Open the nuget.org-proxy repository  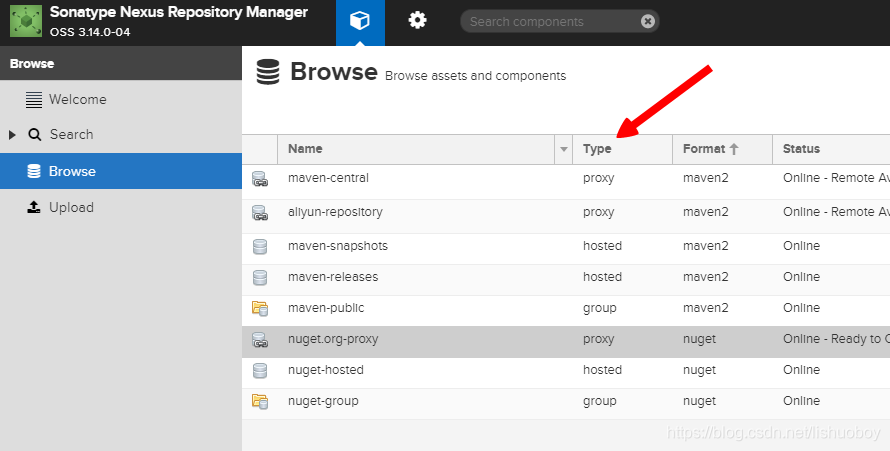click(x=333, y=339)
